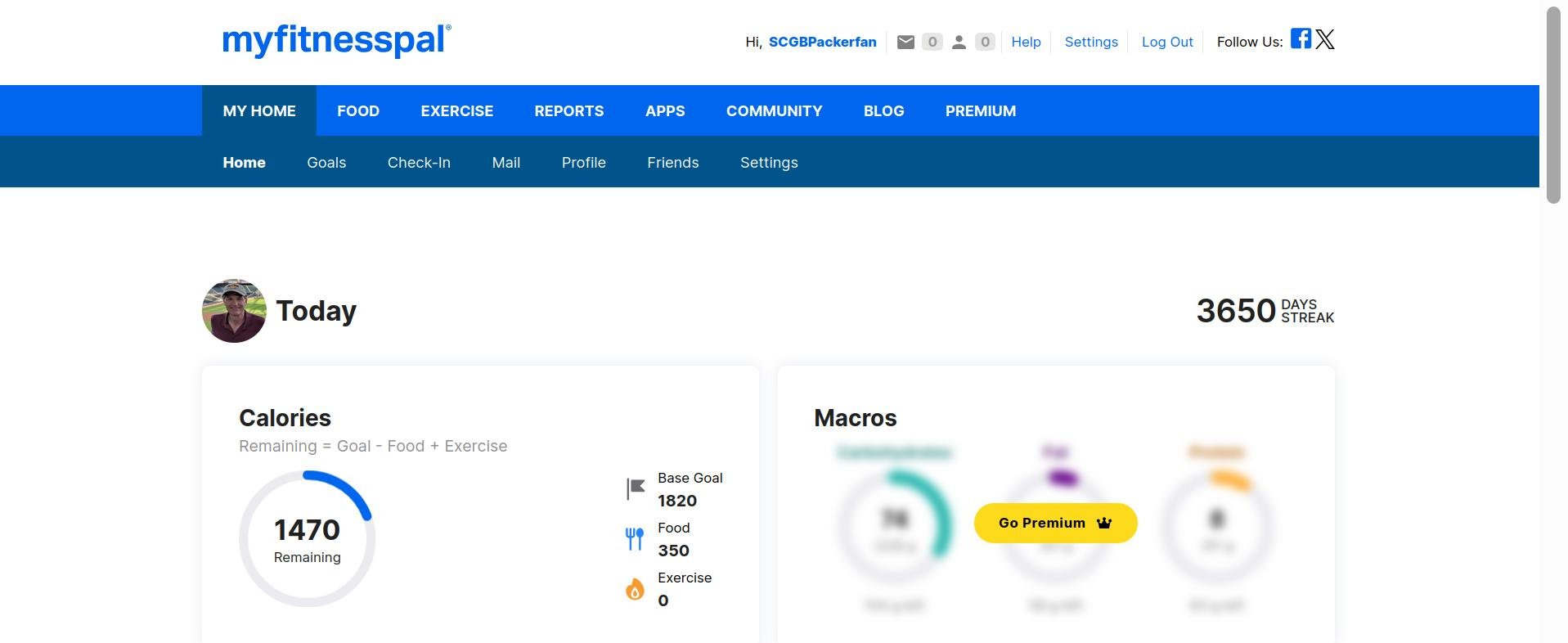Viewport: 1568px width, 643px height.
Task: Open the Settings link in top header
Action: click(1091, 42)
